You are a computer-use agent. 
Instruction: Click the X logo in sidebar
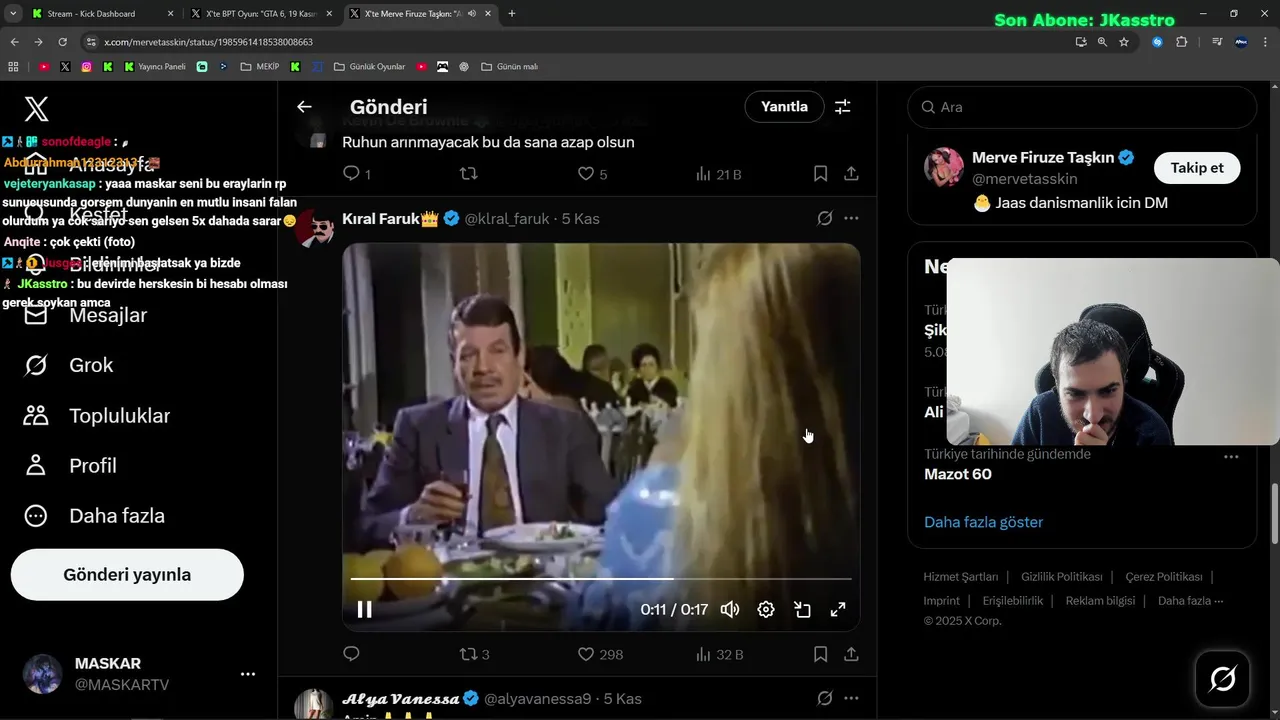pyautogui.click(x=36, y=109)
